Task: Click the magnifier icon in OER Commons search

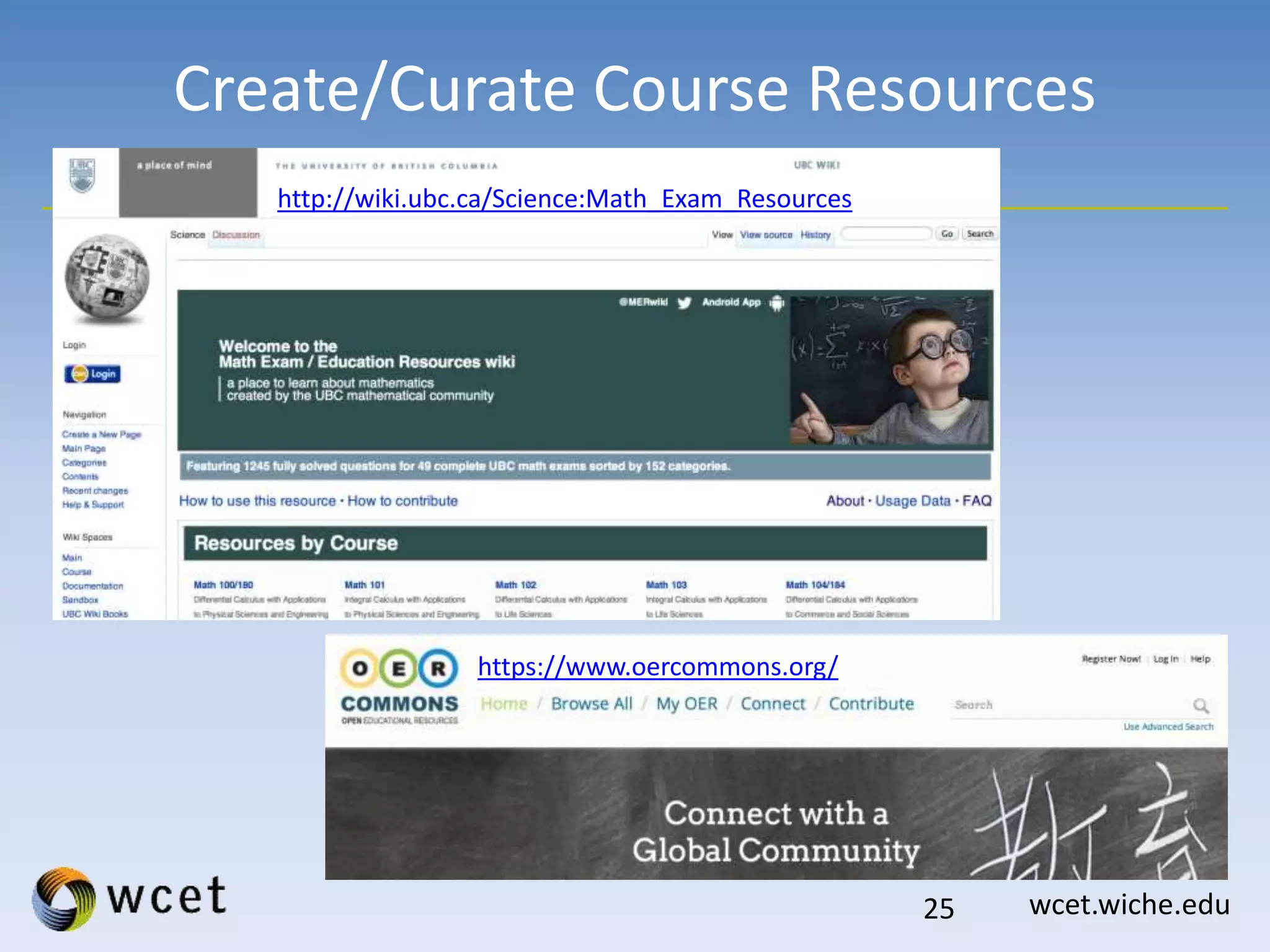Action: 1202,705
